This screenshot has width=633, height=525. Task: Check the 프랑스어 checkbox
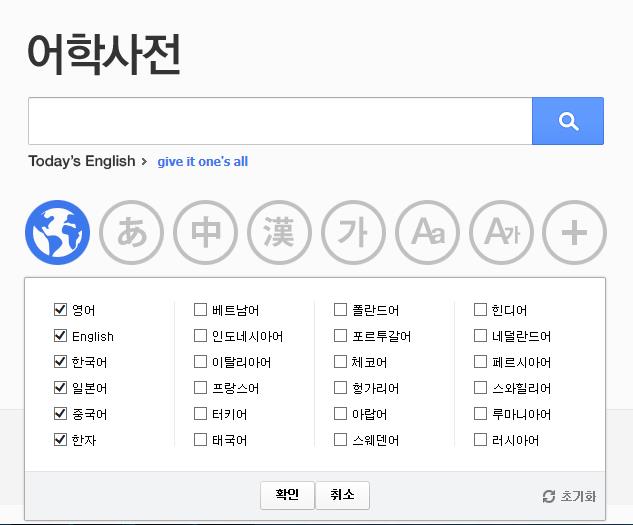(200, 388)
